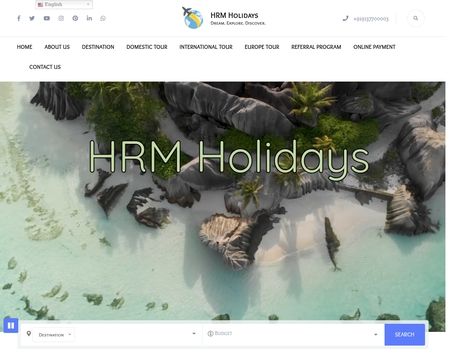Open the Pinterest social icon
This screenshot has height=360, width=450.
tap(75, 18)
